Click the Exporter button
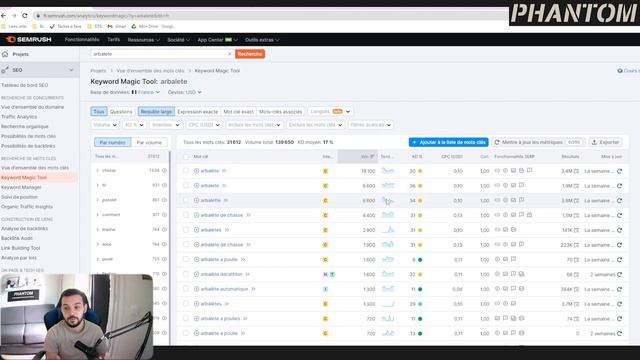This screenshot has width=640, height=360. pyautogui.click(x=605, y=142)
